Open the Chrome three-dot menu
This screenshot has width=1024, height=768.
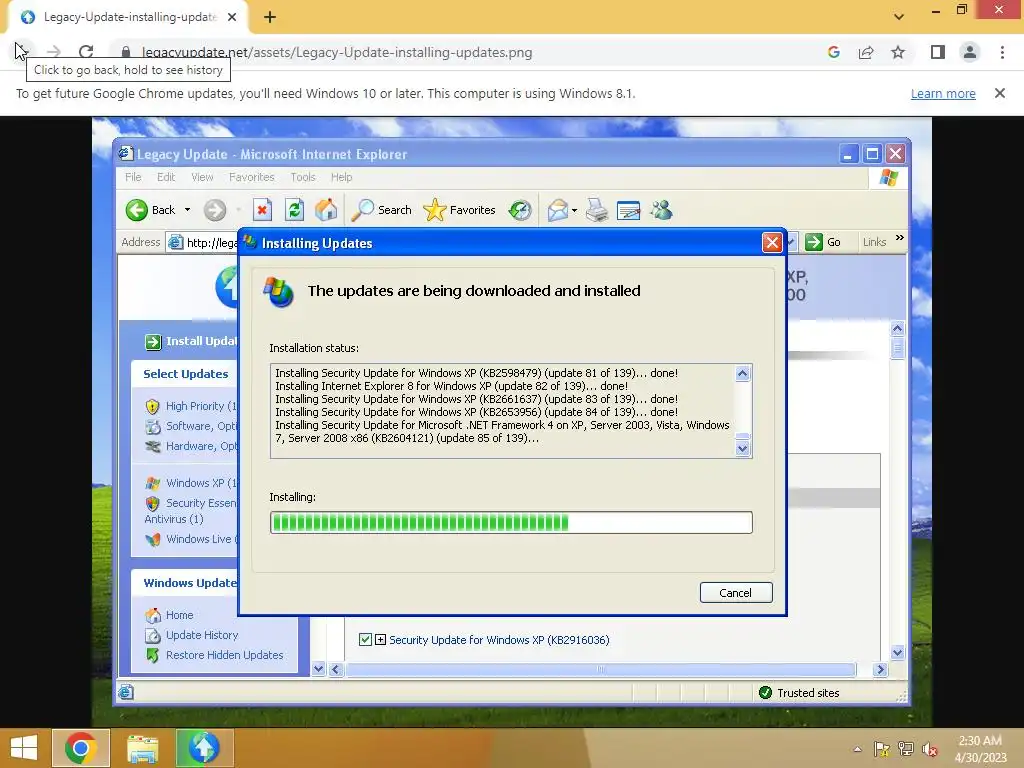[x=1002, y=52]
